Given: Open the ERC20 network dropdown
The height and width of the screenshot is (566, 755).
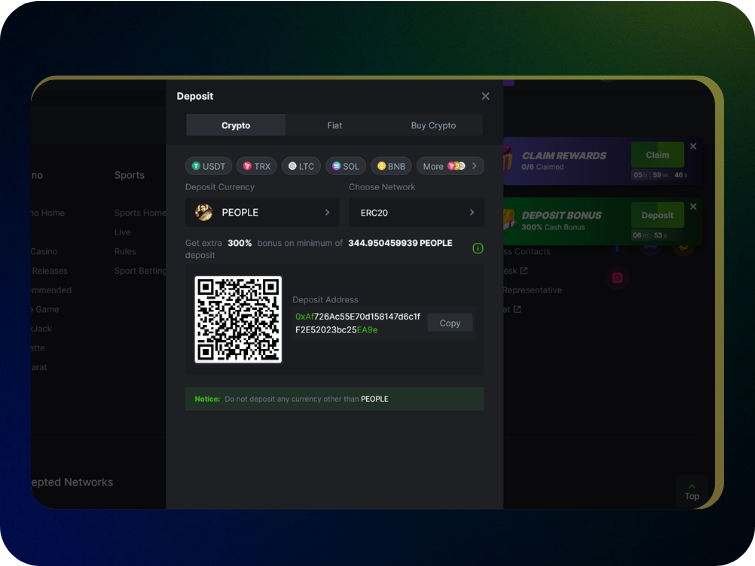Looking at the screenshot, I should 417,212.
